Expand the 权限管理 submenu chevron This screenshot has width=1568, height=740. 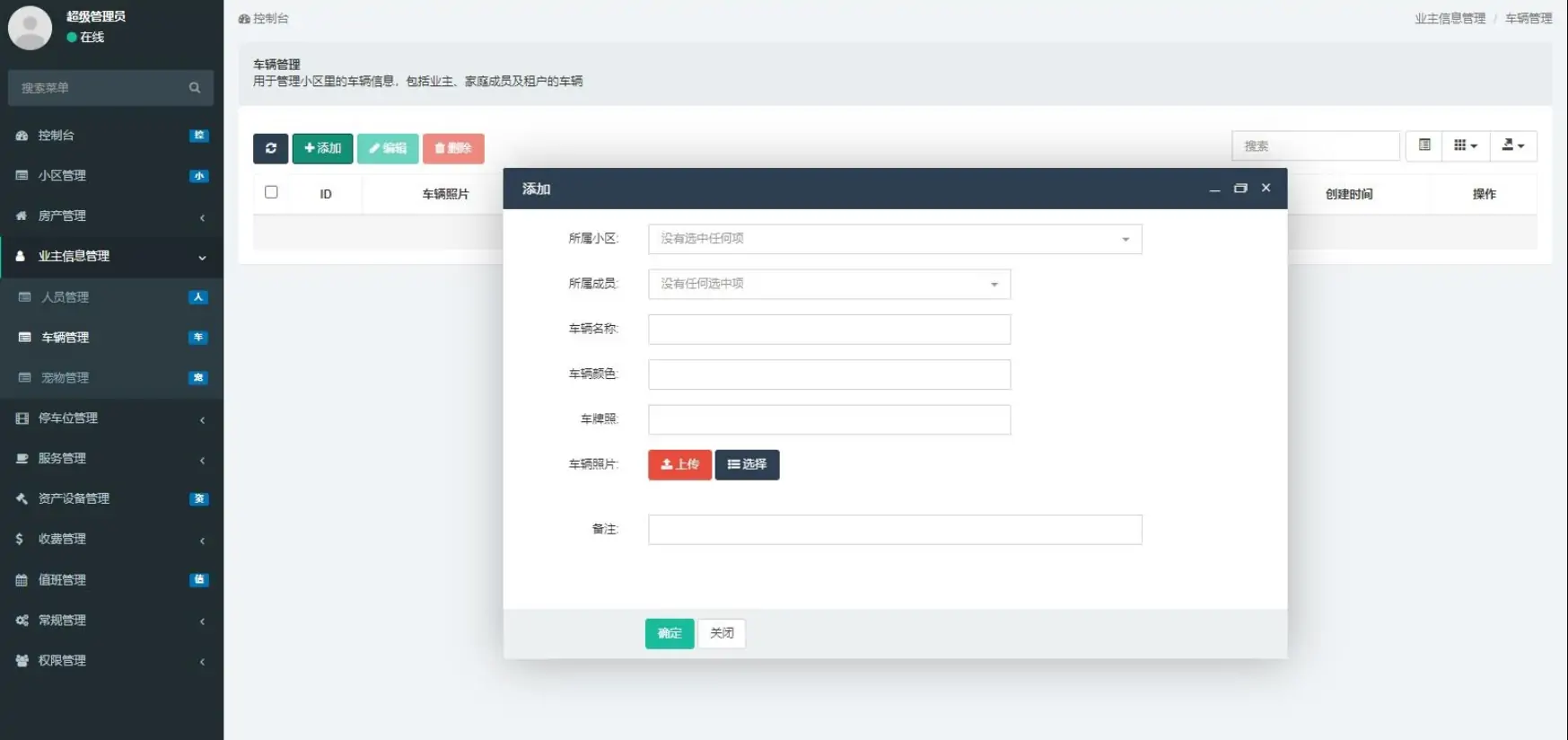(x=202, y=662)
